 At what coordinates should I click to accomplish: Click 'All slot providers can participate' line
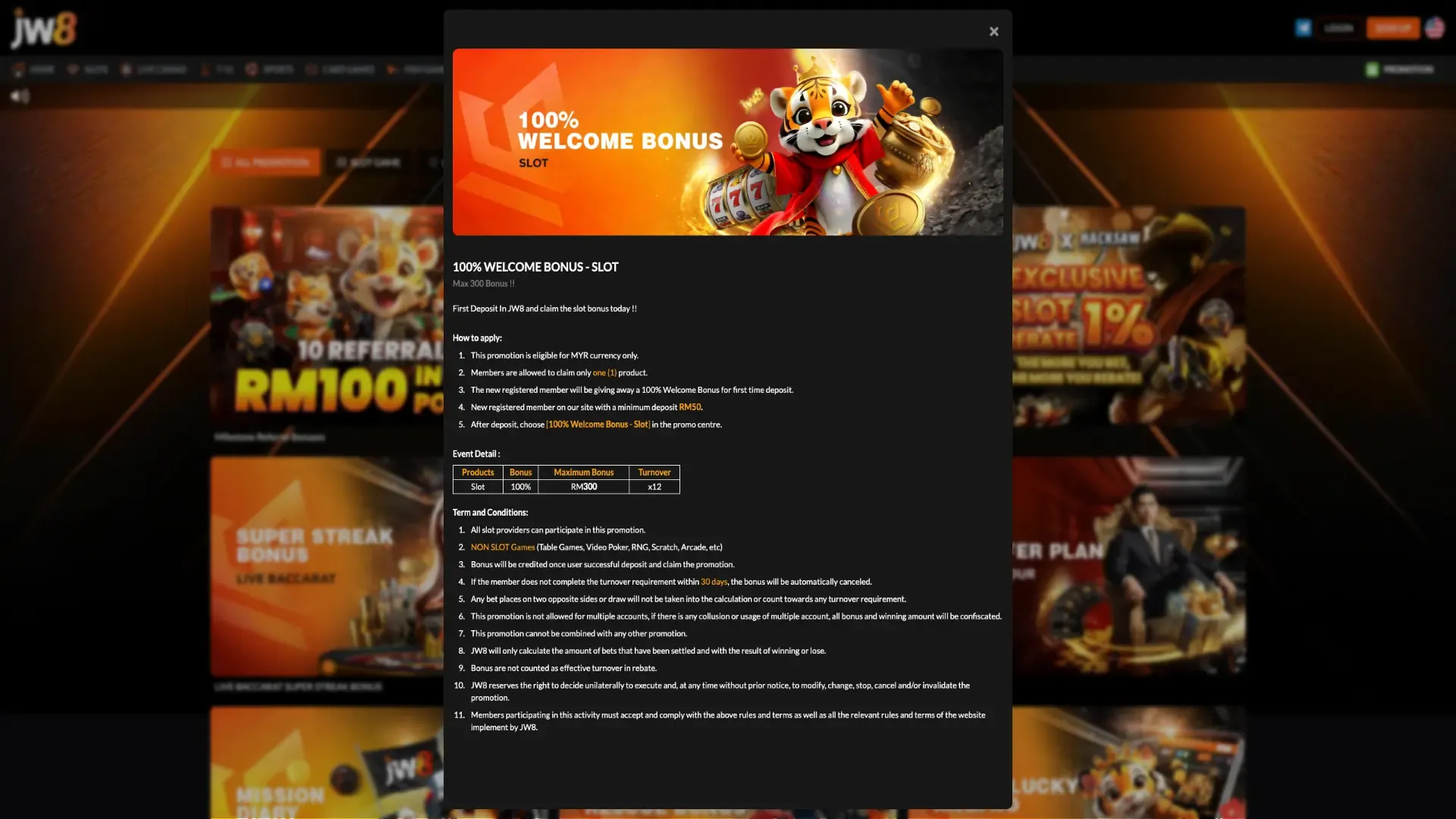click(x=558, y=530)
